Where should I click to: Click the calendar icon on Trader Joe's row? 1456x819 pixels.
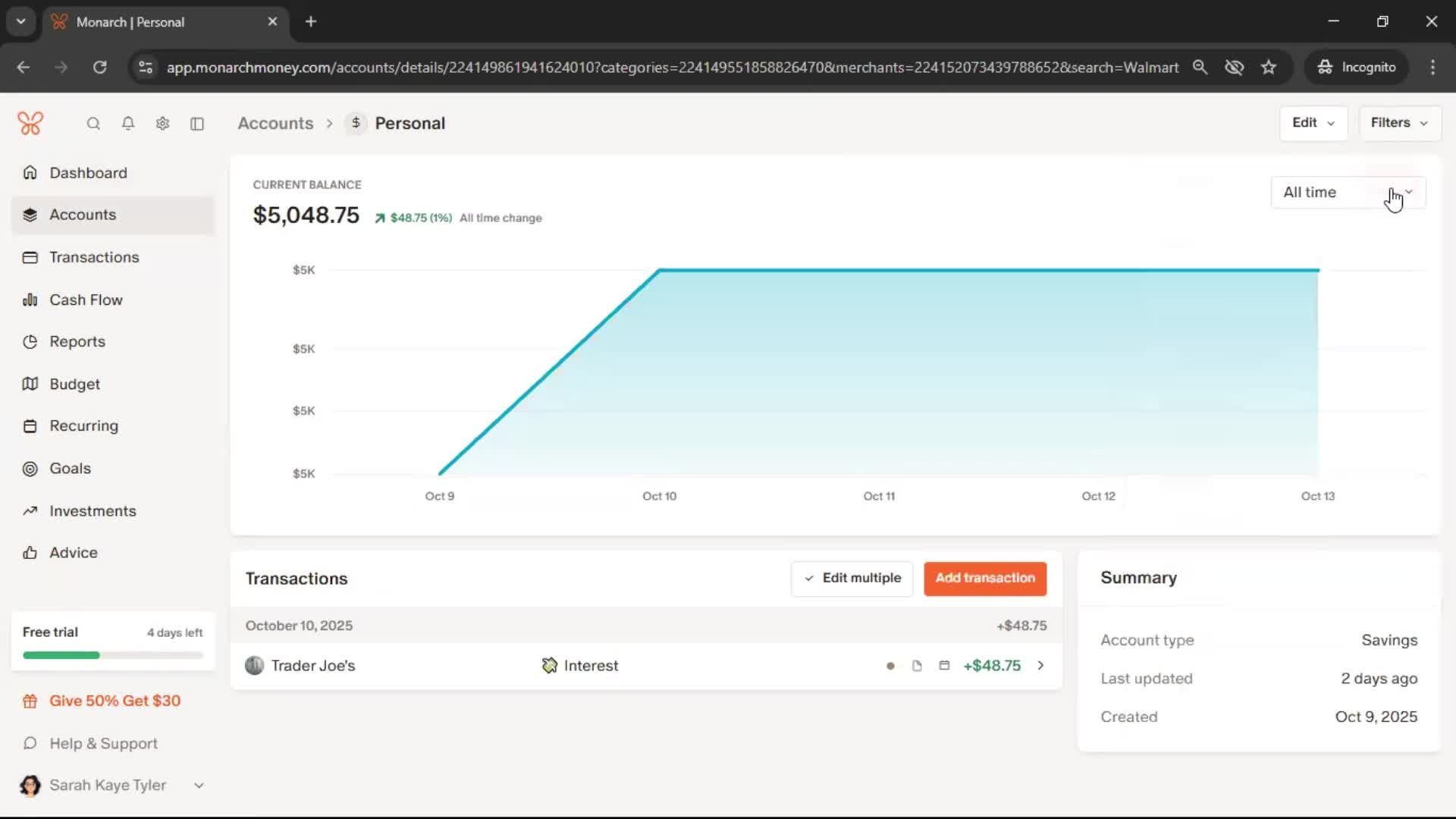(x=944, y=666)
